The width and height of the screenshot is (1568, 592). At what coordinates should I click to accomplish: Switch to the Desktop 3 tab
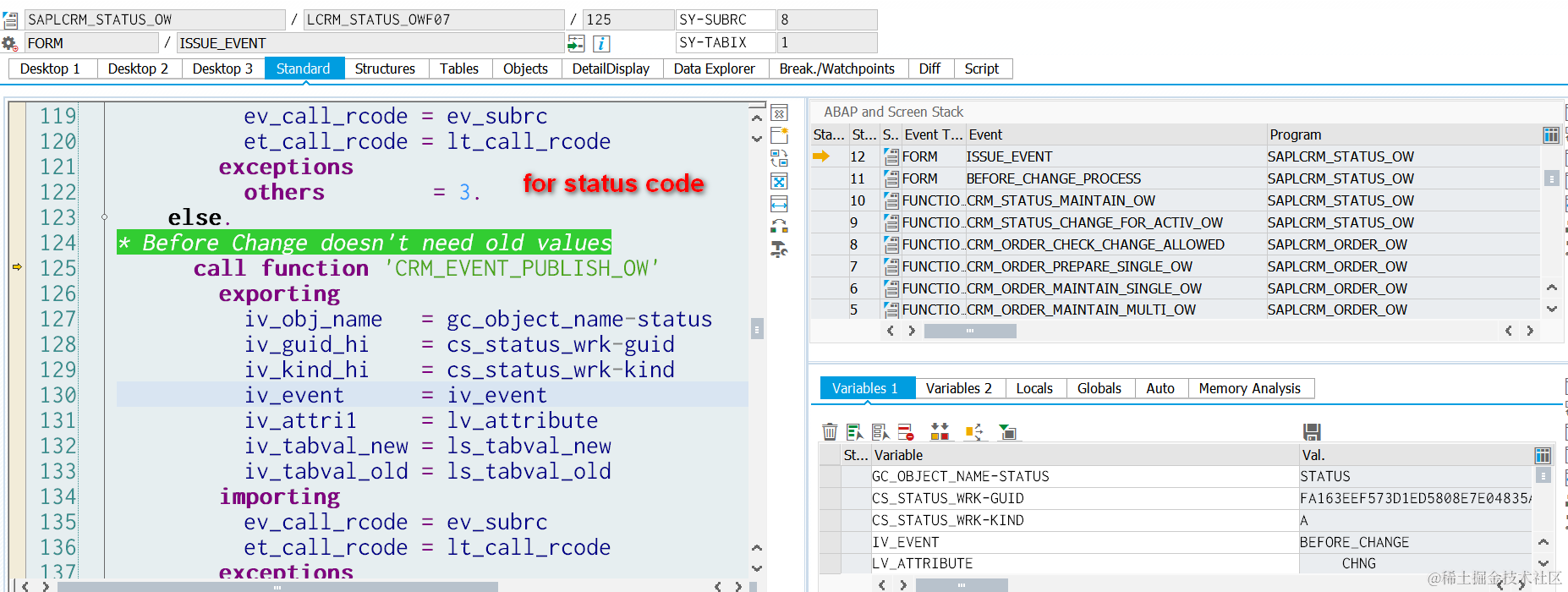point(222,69)
